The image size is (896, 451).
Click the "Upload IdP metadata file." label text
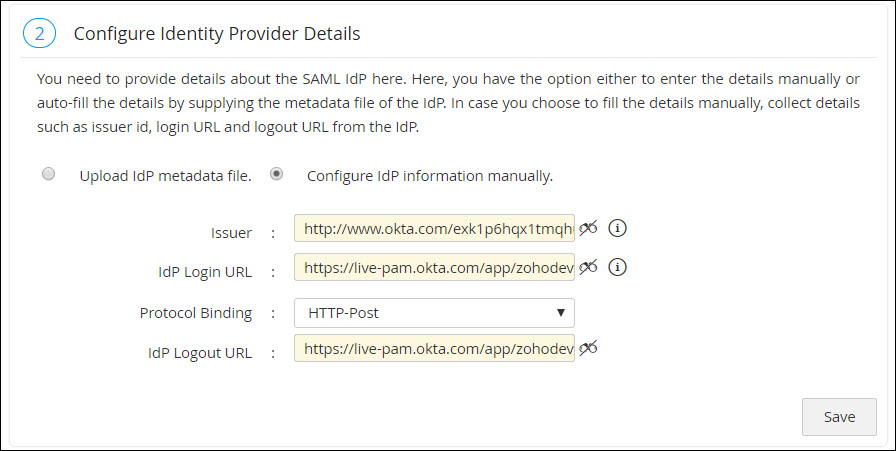(165, 177)
